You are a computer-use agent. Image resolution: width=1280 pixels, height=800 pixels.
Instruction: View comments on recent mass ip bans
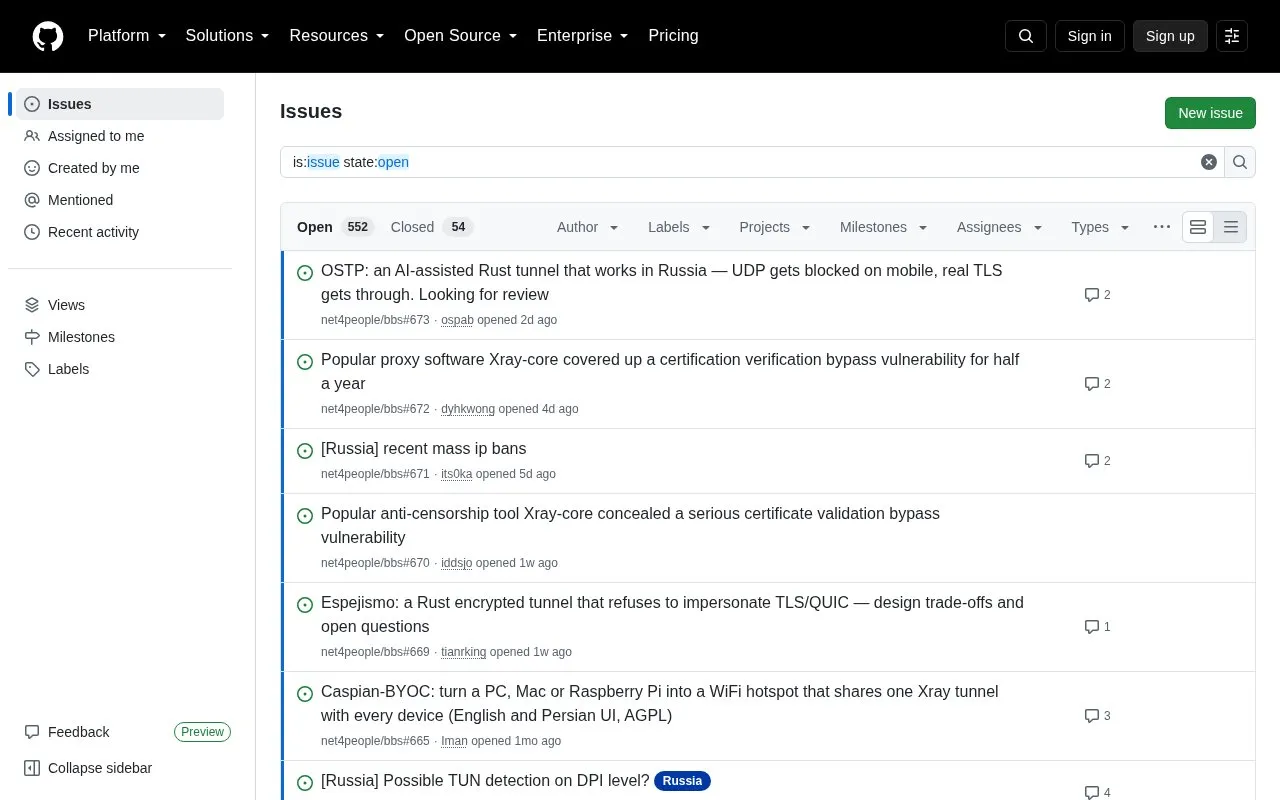(1098, 461)
